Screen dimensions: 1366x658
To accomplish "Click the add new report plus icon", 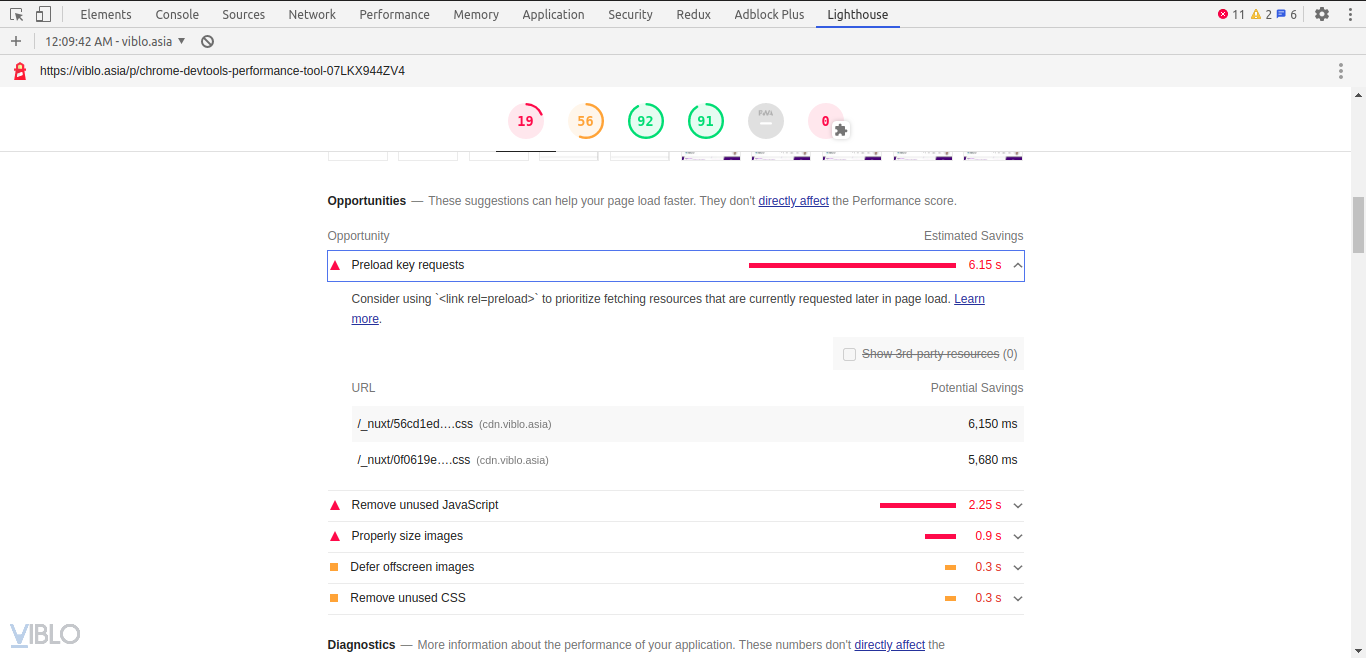I will (16, 41).
